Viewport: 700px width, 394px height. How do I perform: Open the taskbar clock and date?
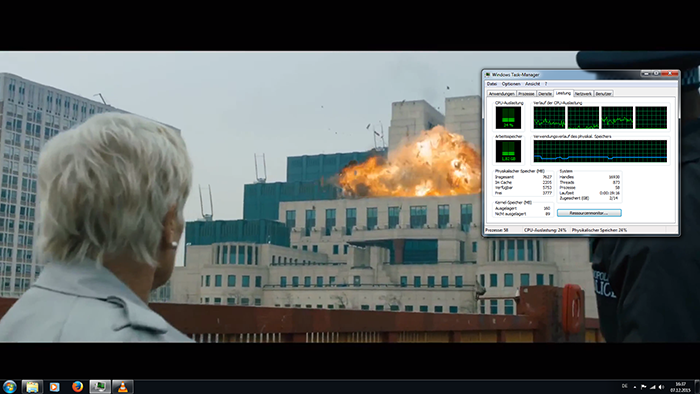(x=680, y=387)
